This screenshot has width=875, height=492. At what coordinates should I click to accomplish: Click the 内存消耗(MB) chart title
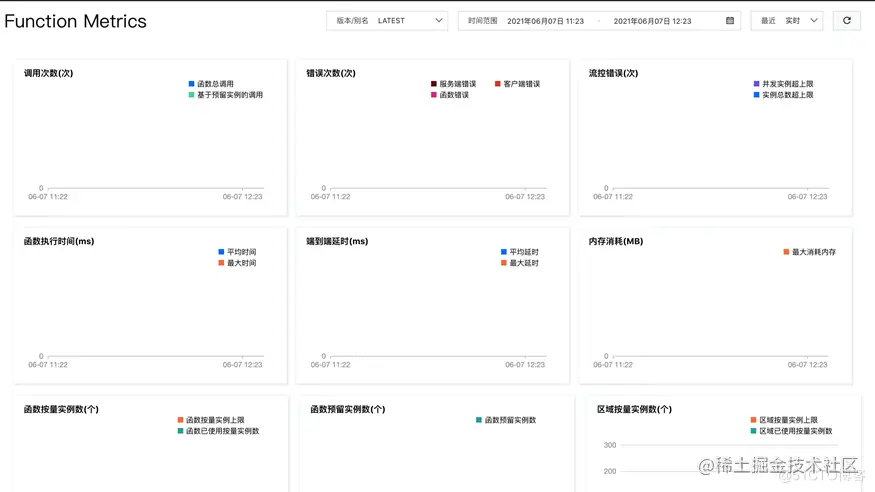[x=616, y=241]
